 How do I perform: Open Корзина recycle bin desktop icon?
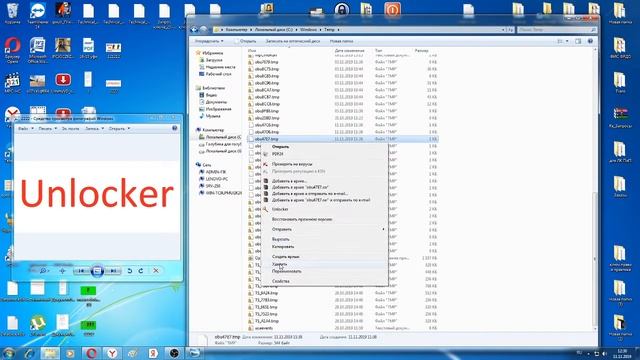(12, 13)
